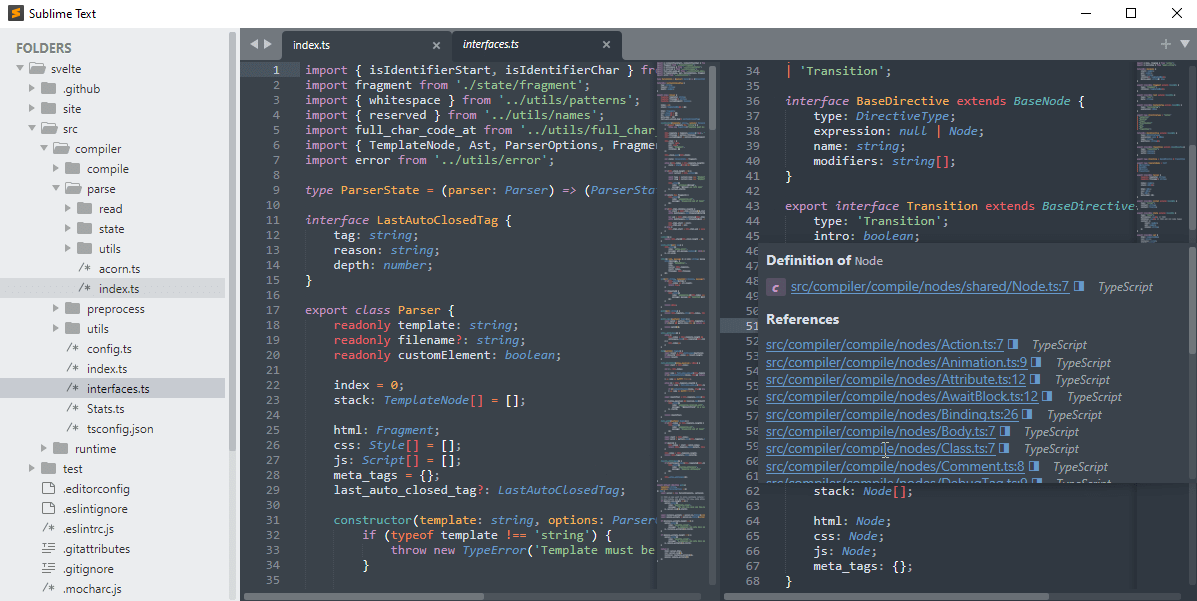Open the tab list dropdown arrow
Image resolution: width=1197 pixels, height=601 pixels.
tap(1185, 44)
